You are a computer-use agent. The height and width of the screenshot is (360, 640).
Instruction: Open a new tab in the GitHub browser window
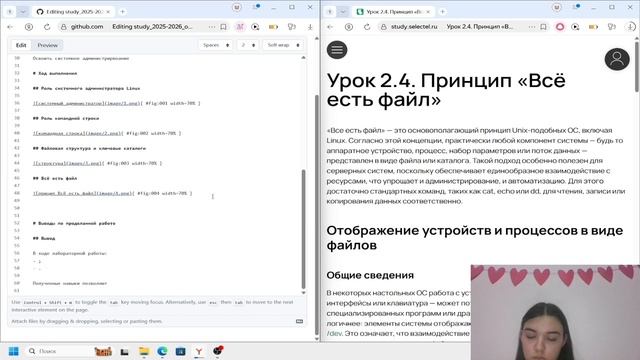122,12
